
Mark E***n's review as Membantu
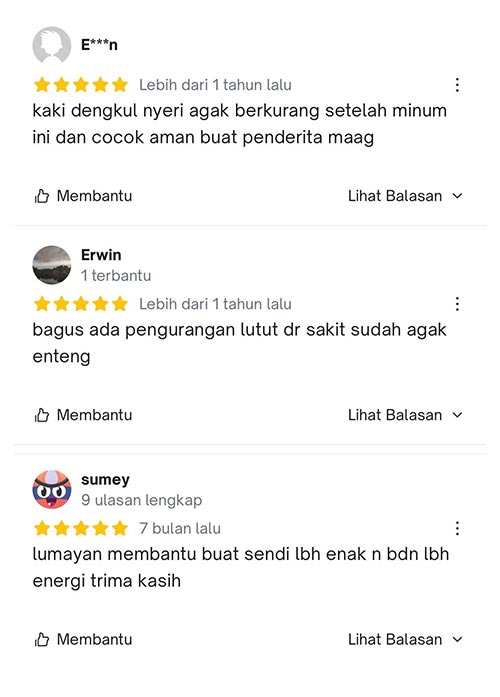pos(83,196)
